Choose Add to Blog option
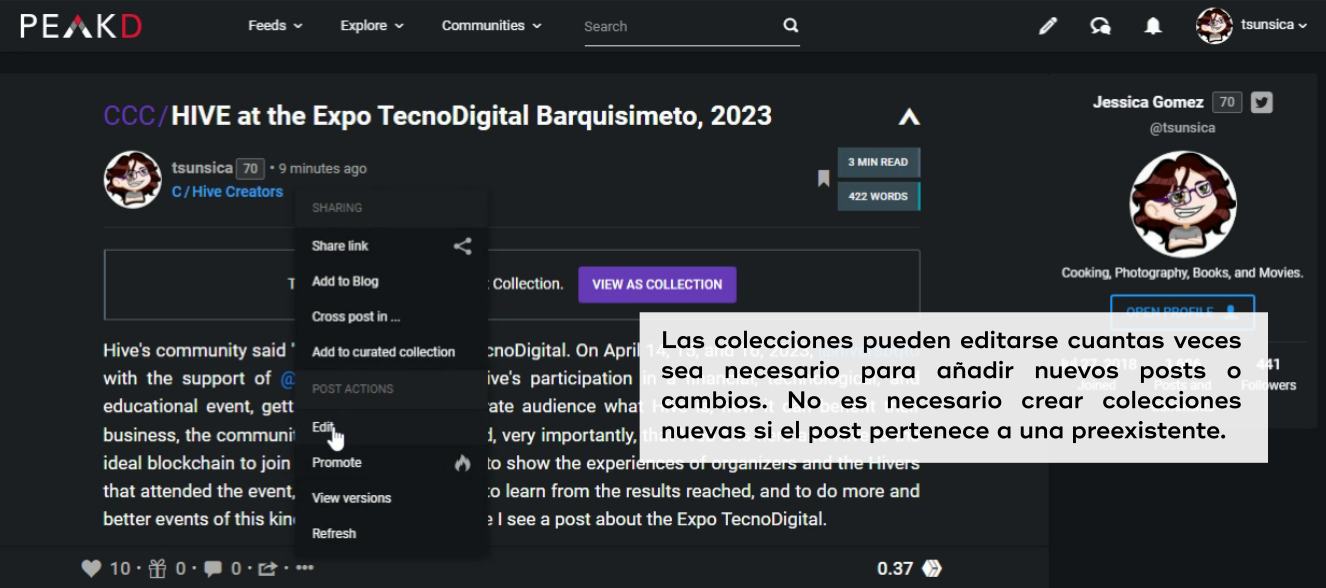 click(x=345, y=281)
